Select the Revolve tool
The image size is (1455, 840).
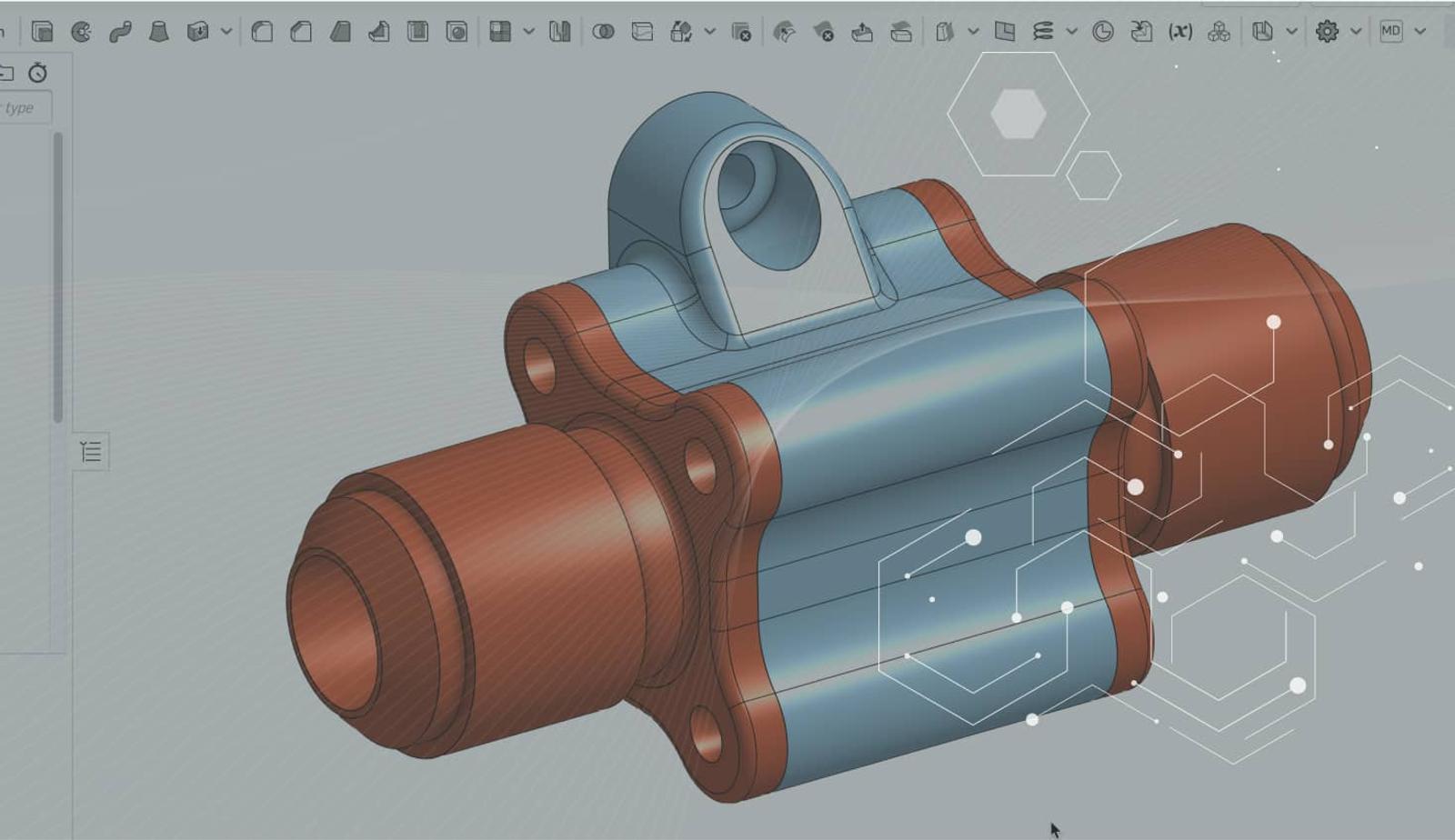coord(81,32)
